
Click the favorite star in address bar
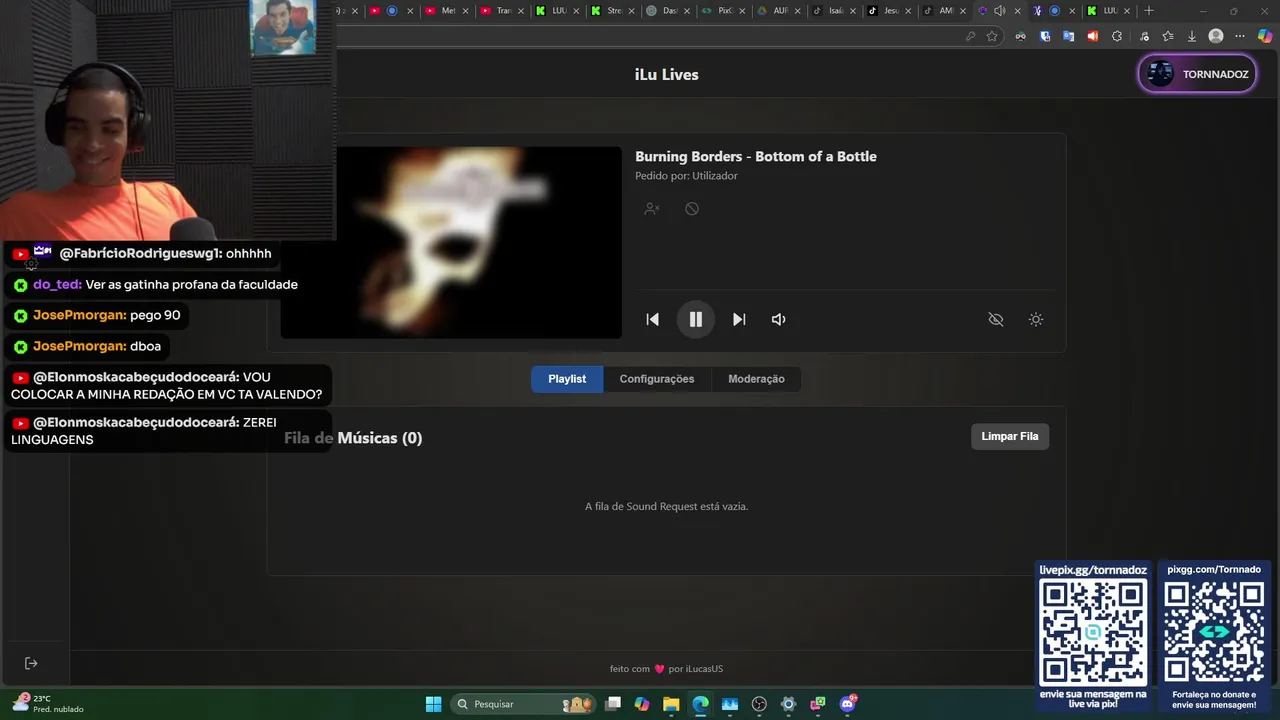992,36
